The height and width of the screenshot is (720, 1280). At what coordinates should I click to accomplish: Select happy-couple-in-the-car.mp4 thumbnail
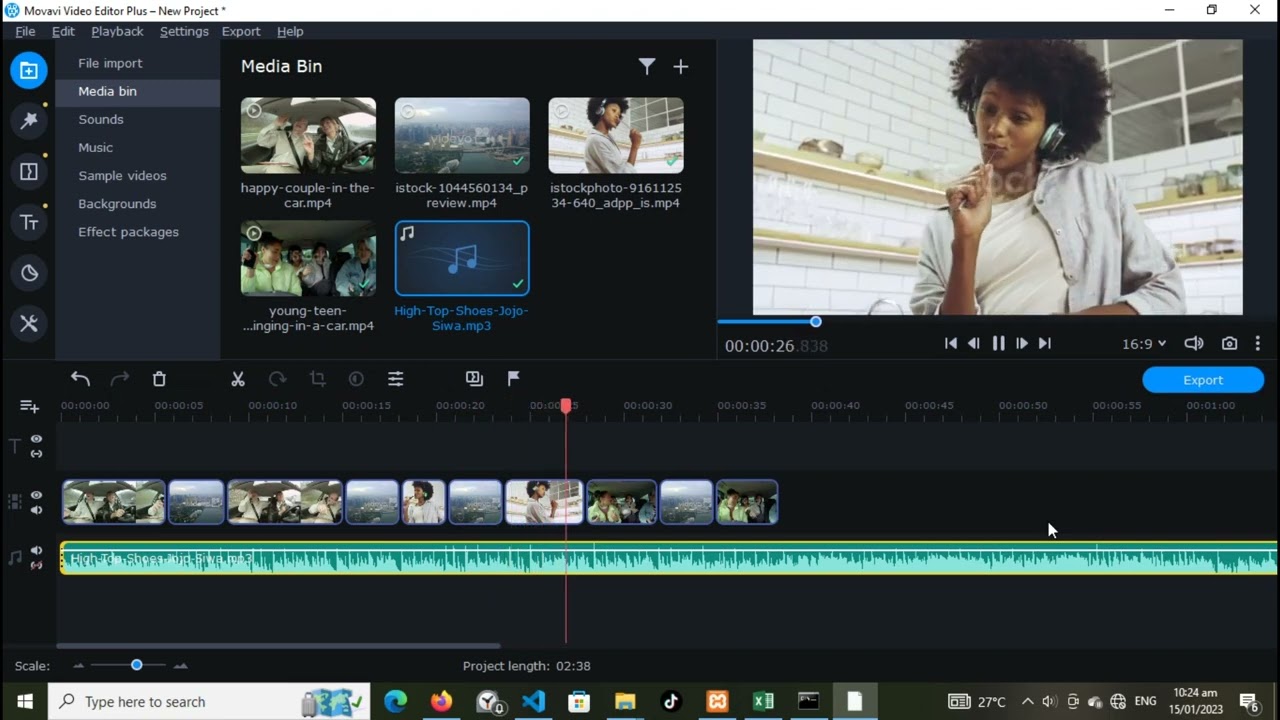[308, 135]
